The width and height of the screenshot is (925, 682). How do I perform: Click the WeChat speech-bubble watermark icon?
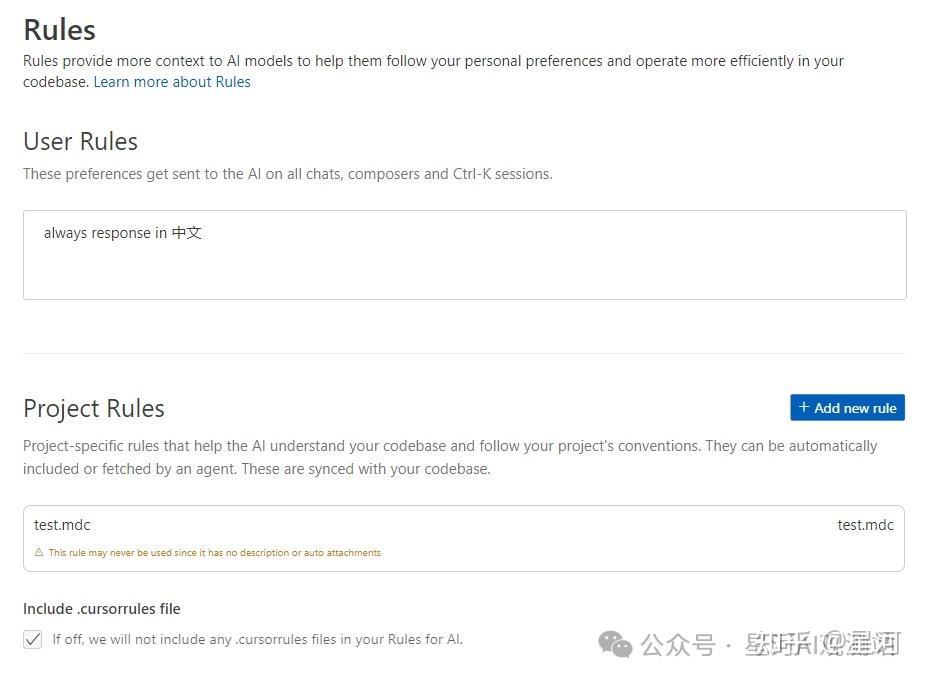click(615, 645)
